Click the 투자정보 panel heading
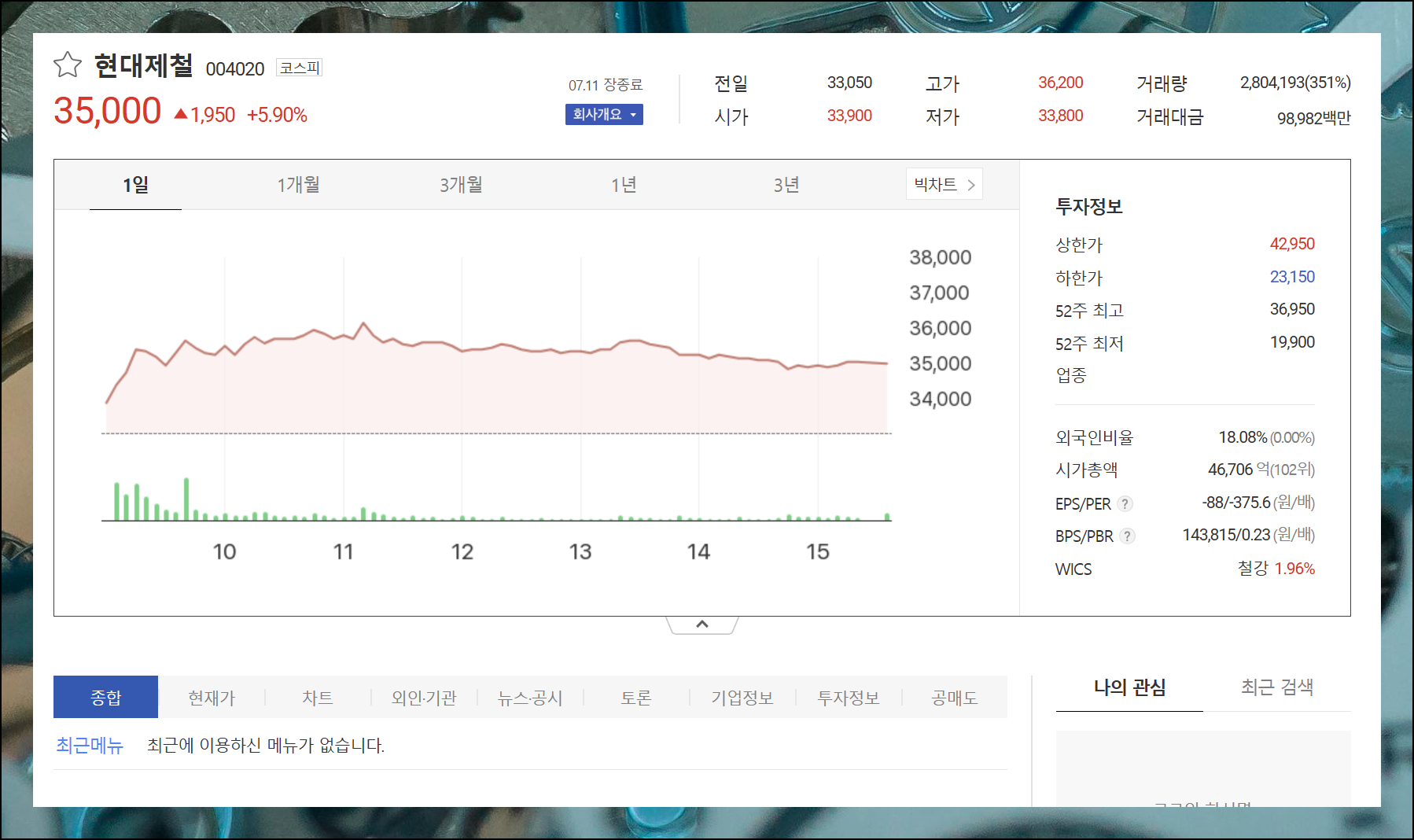1414x840 pixels. pyautogui.click(x=1088, y=207)
